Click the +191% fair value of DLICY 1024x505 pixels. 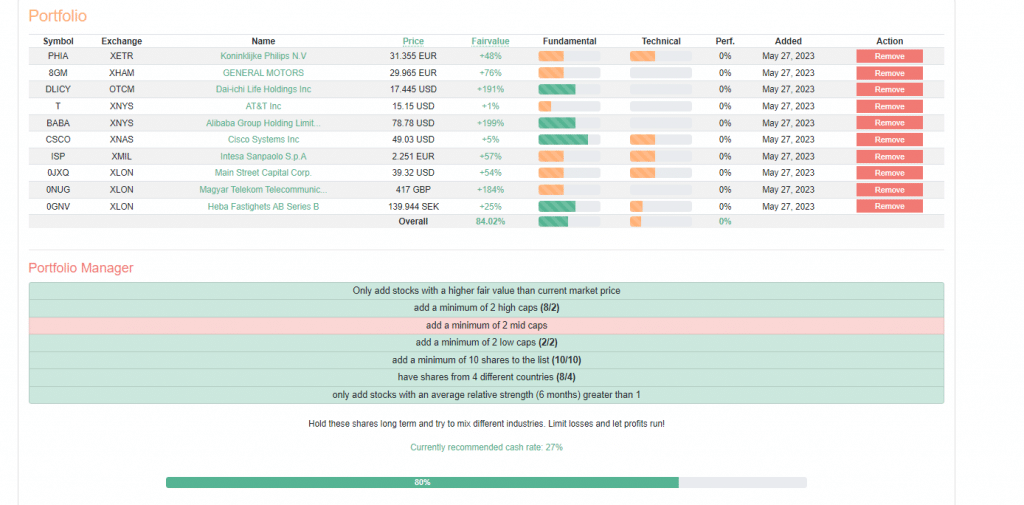(x=490, y=90)
